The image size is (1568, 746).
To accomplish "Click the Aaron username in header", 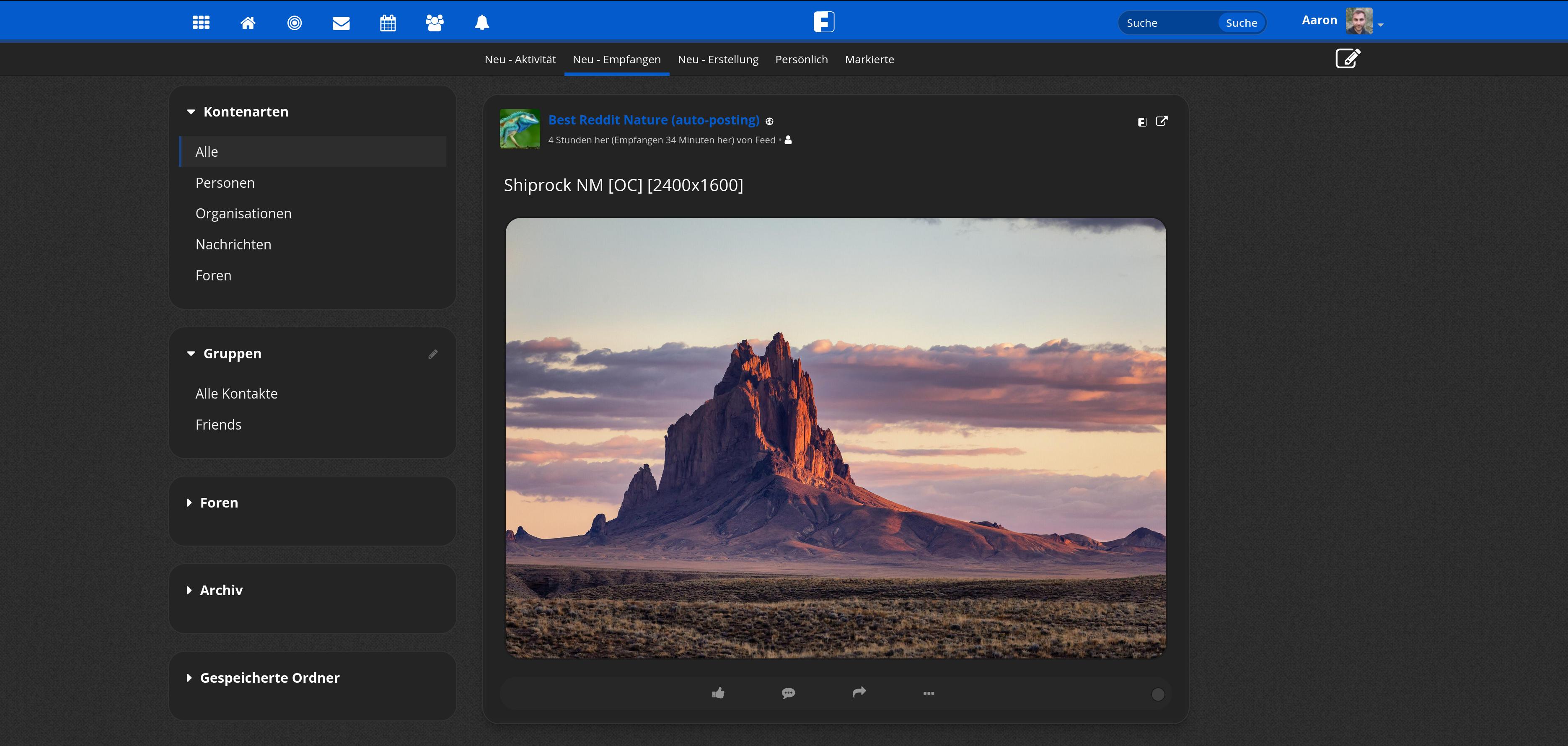I will click(x=1319, y=20).
